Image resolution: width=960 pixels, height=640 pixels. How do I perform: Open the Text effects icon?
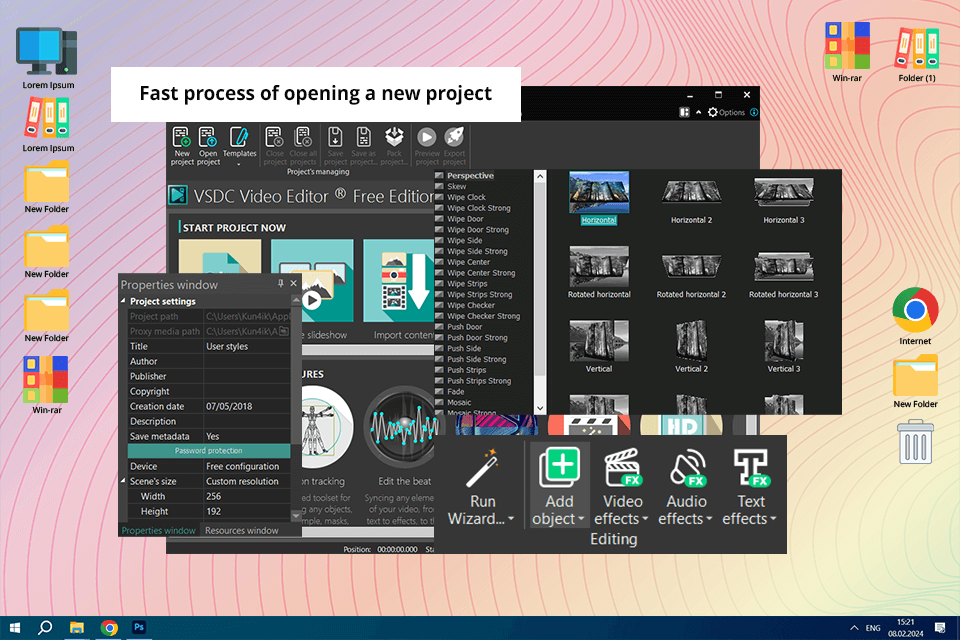point(751,469)
